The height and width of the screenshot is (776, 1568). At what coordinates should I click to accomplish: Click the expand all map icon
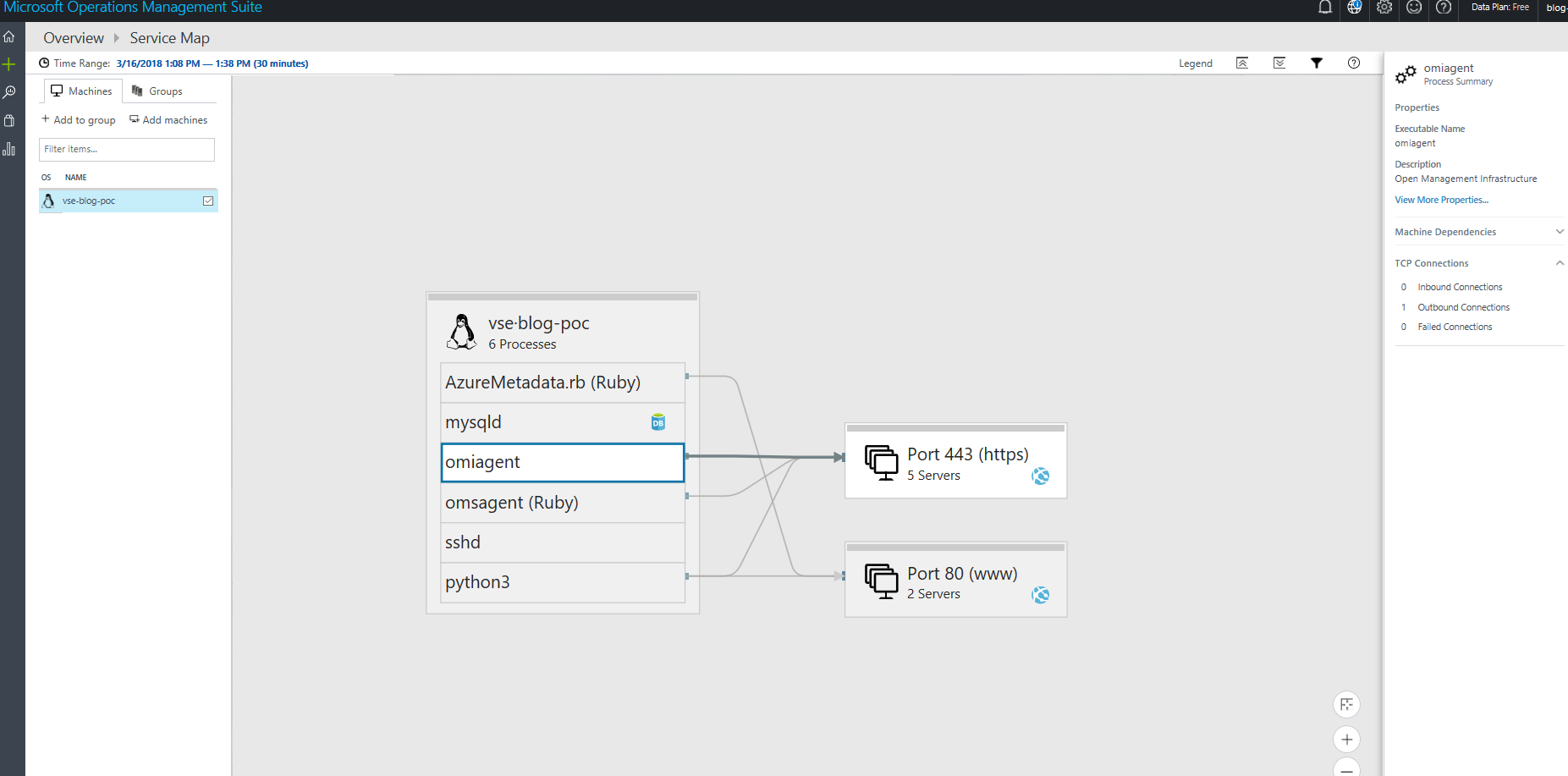[x=1279, y=63]
